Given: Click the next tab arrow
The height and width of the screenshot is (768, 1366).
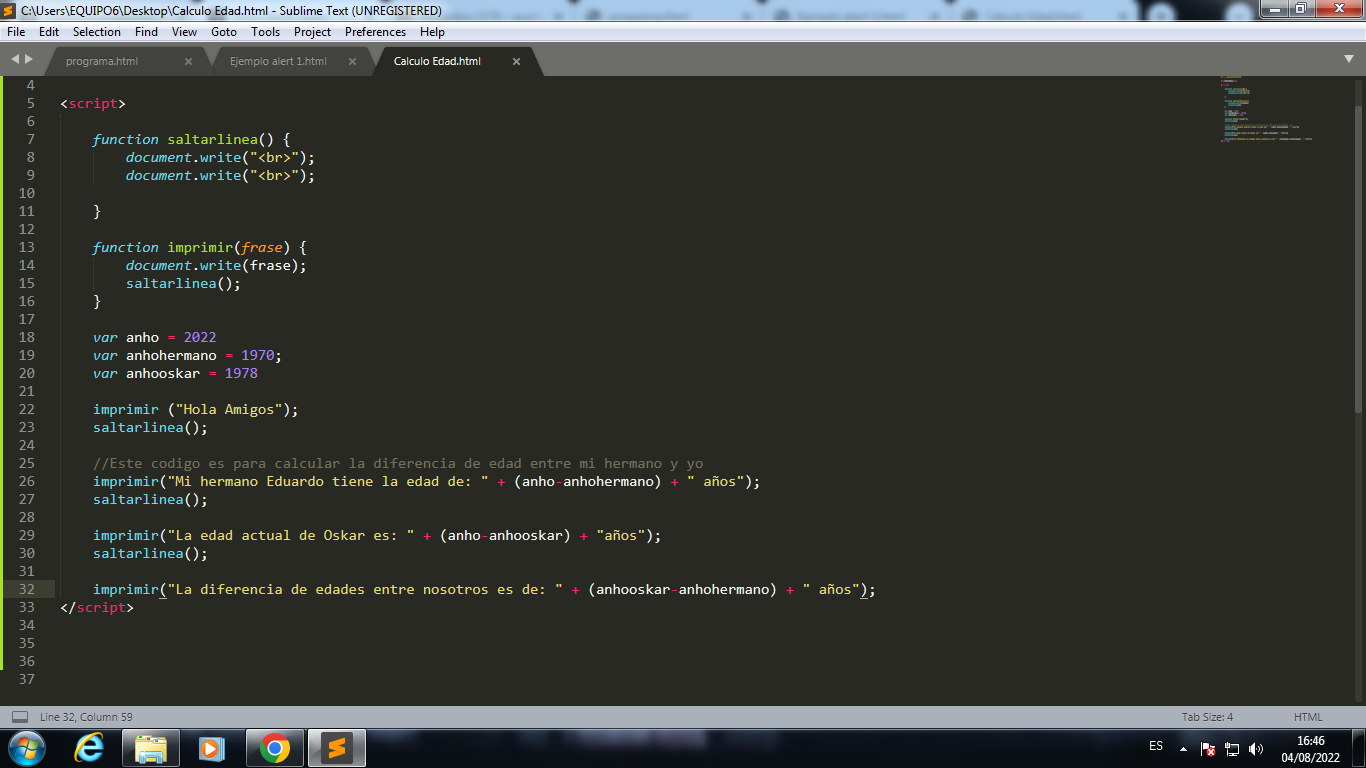Looking at the screenshot, I should coord(28,60).
